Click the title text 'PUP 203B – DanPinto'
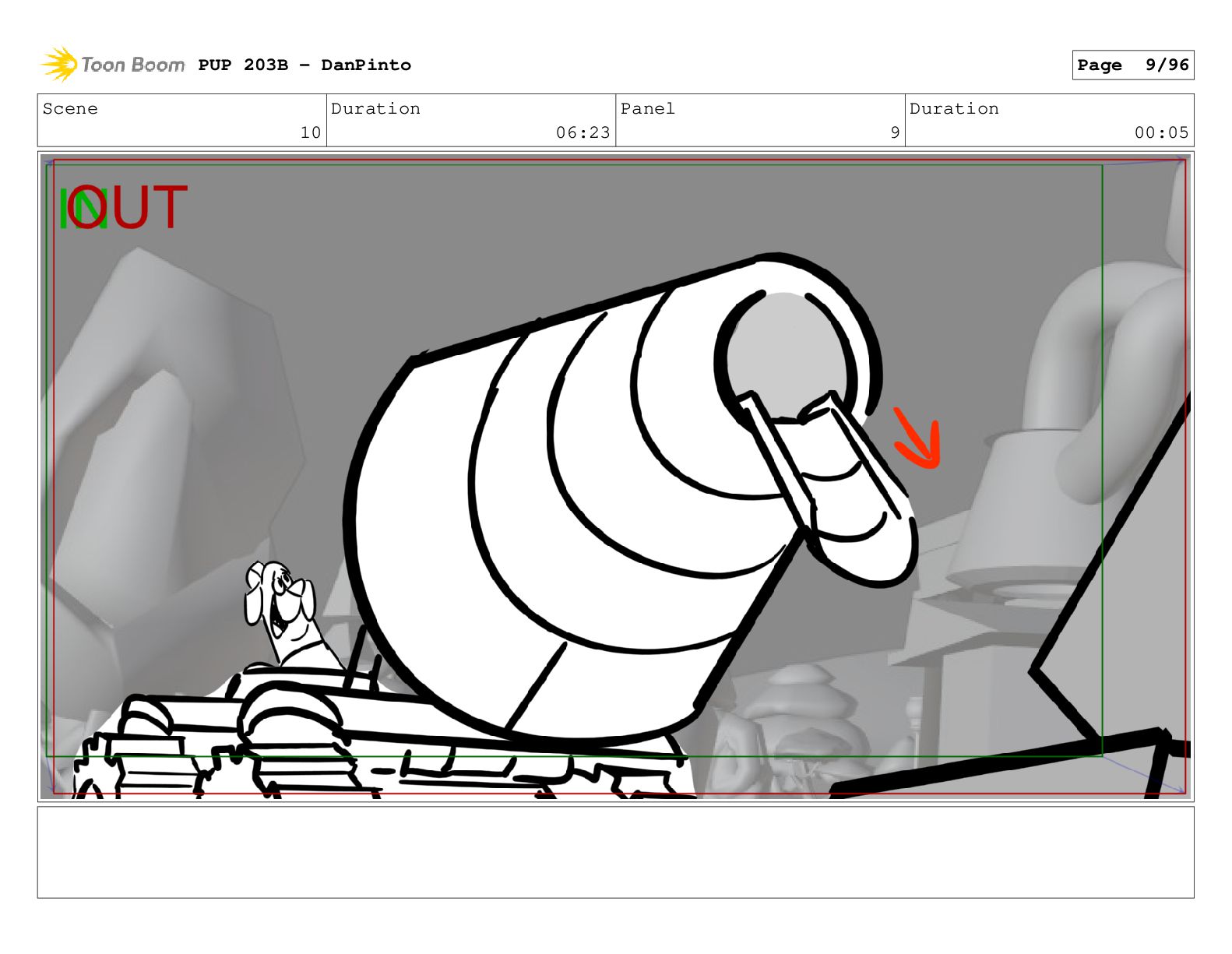 click(x=304, y=65)
